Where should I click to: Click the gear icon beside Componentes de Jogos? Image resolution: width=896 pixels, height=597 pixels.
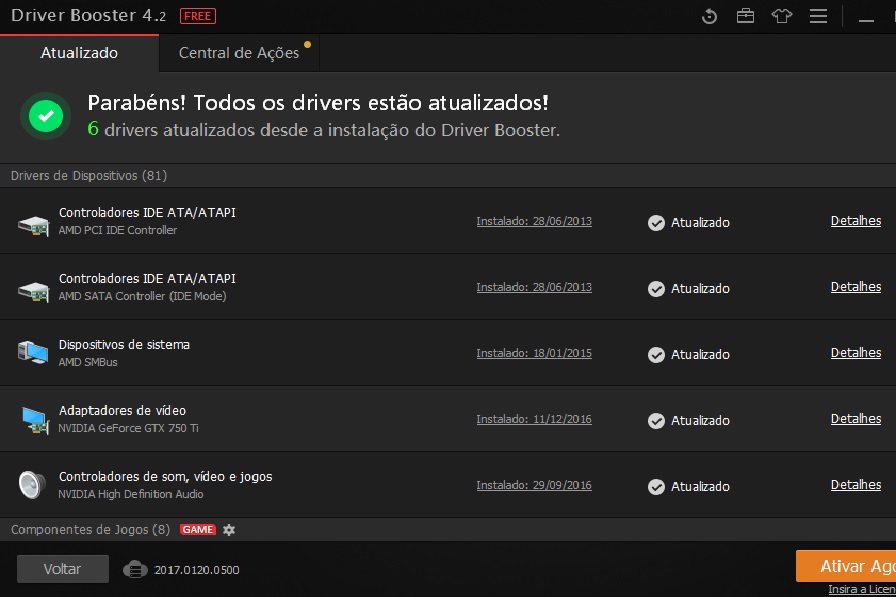click(229, 530)
